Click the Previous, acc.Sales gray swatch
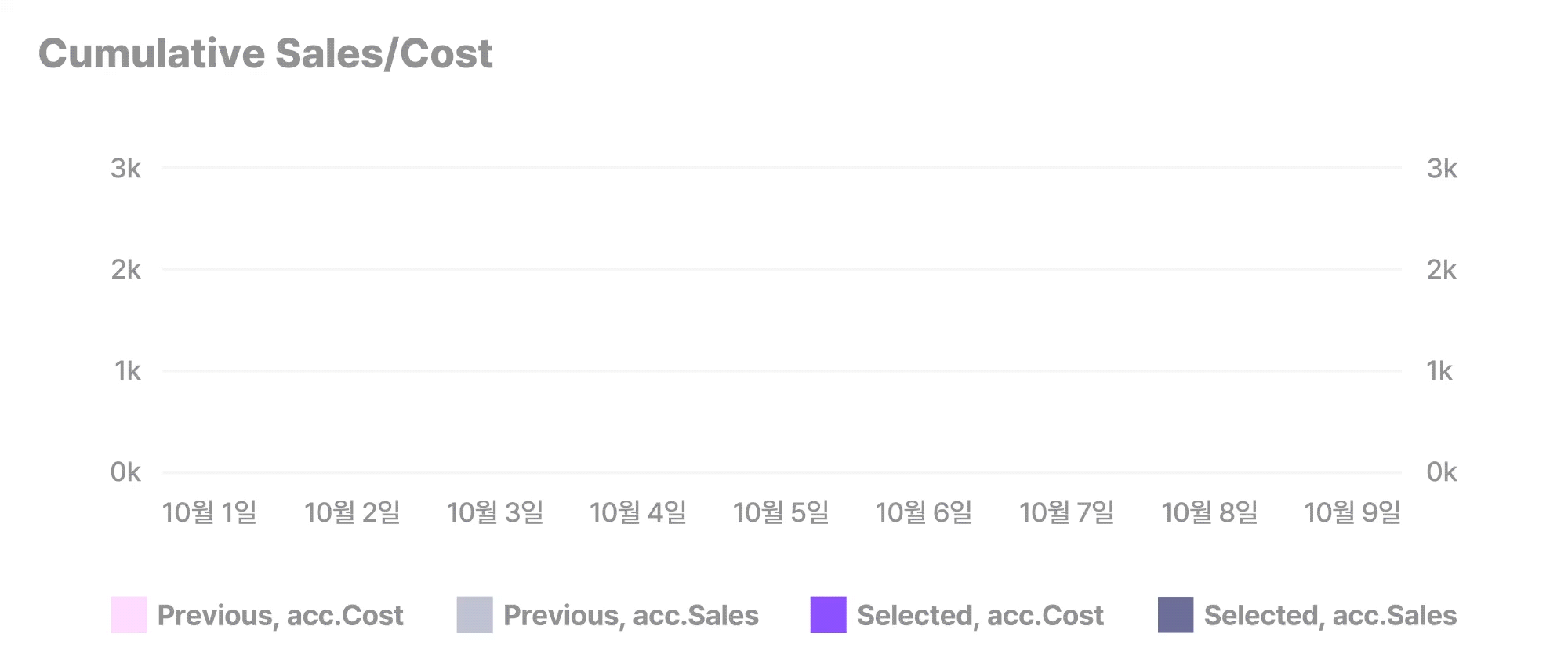 [475, 615]
